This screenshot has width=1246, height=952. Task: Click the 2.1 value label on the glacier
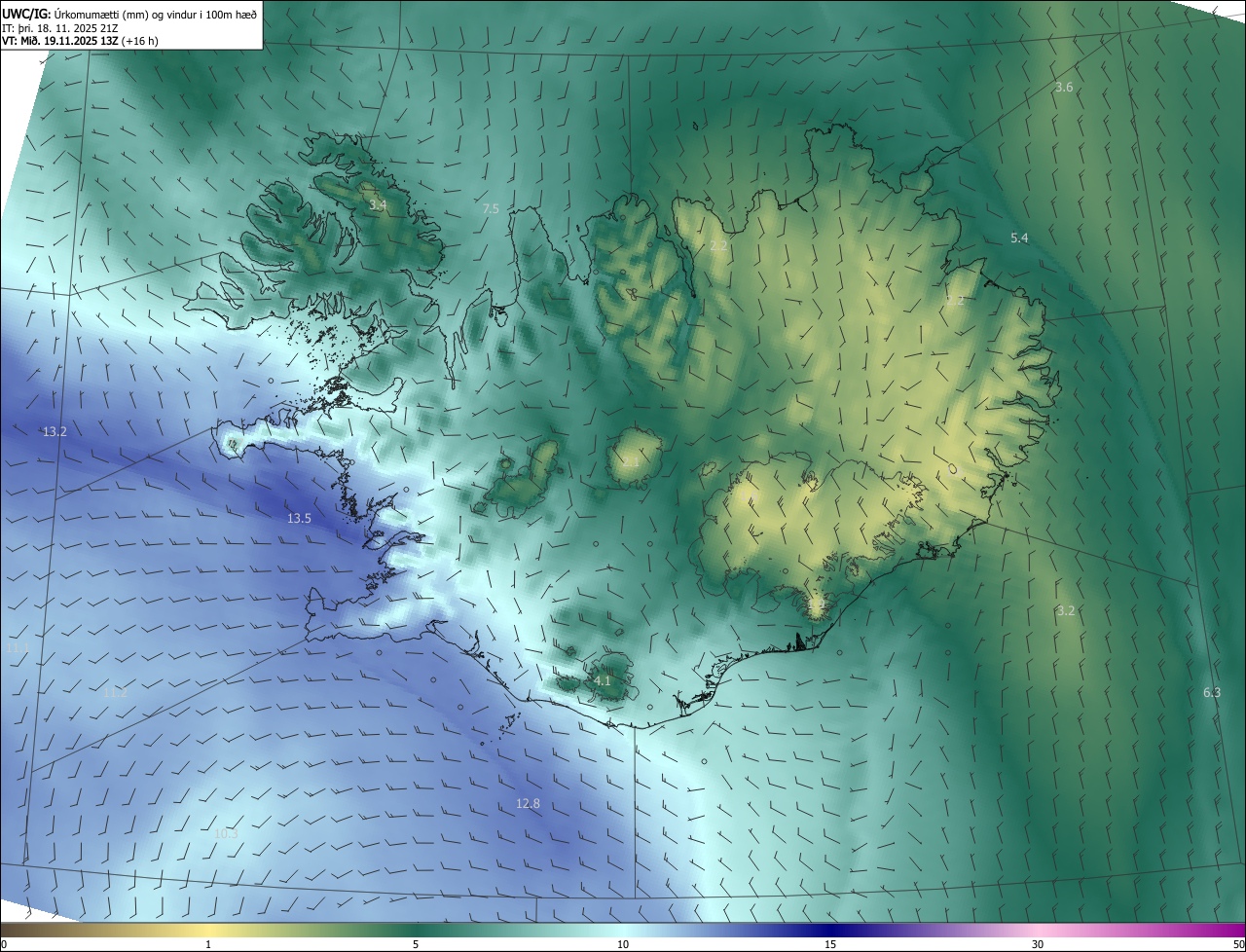(x=632, y=462)
